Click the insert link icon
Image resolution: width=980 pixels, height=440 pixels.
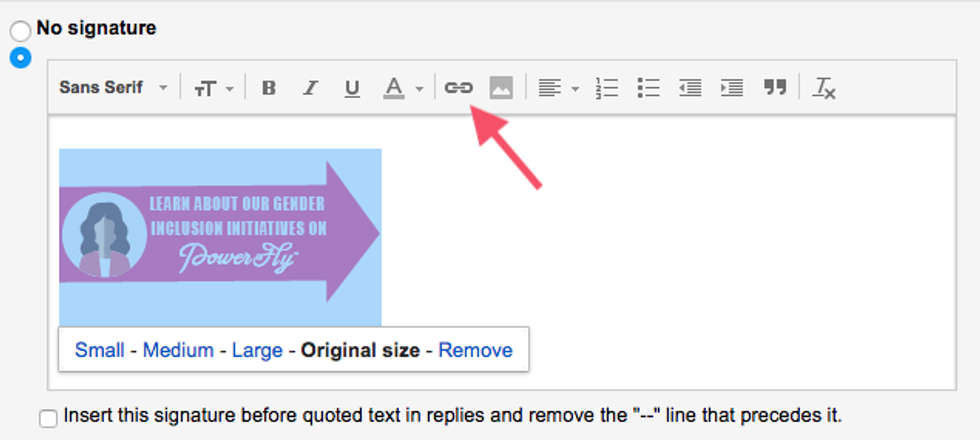(458, 88)
